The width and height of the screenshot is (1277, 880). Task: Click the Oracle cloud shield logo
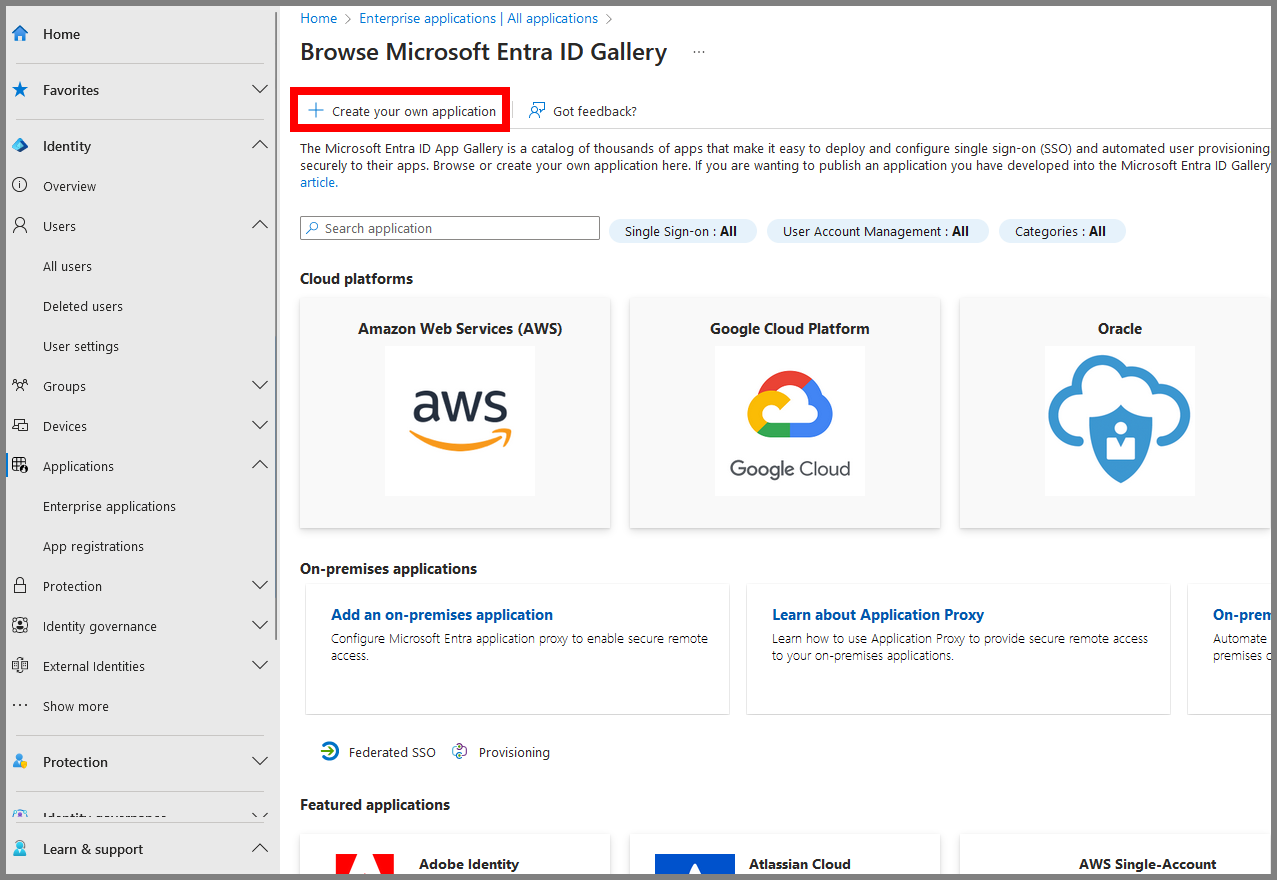point(1120,421)
